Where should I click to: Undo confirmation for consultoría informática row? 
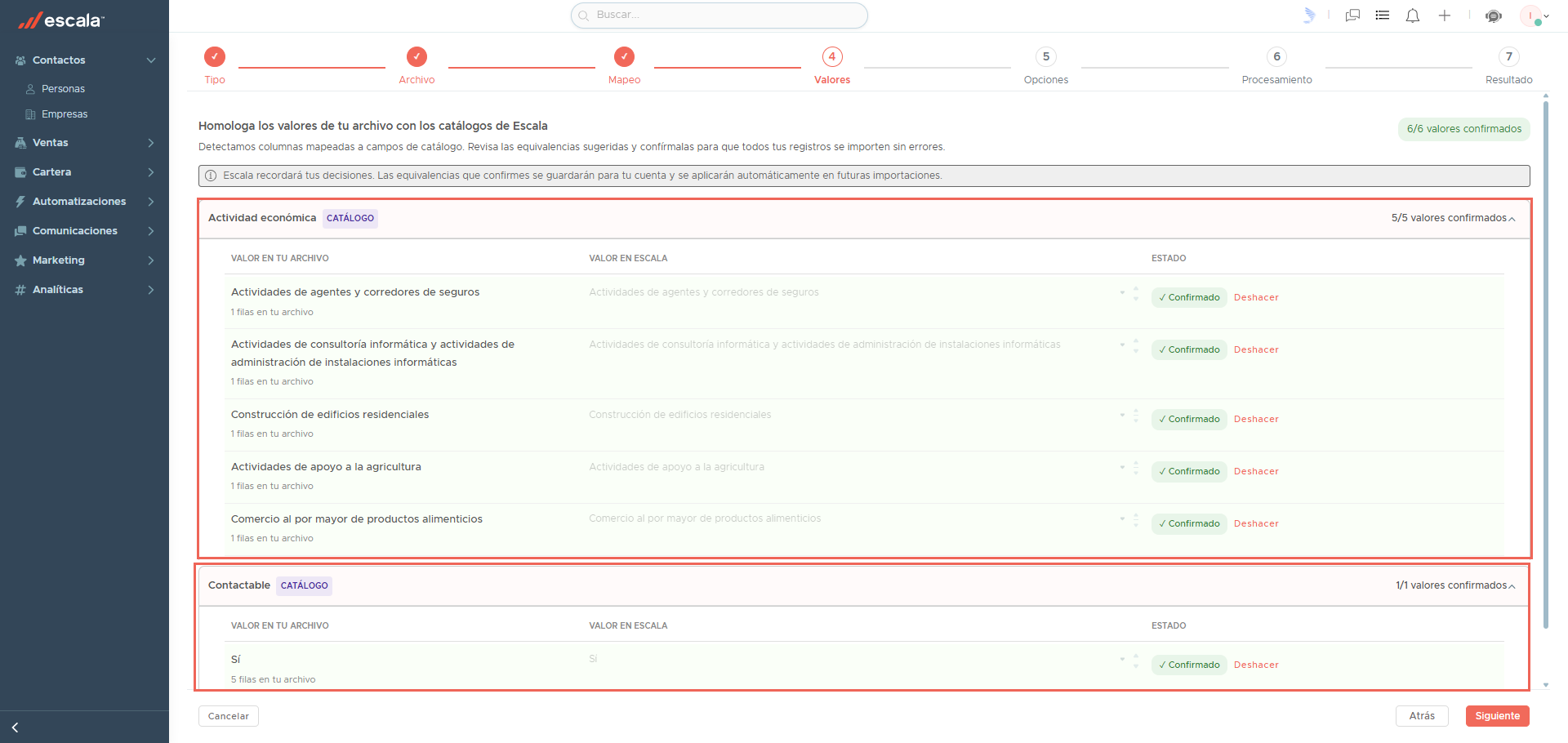[1256, 350]
